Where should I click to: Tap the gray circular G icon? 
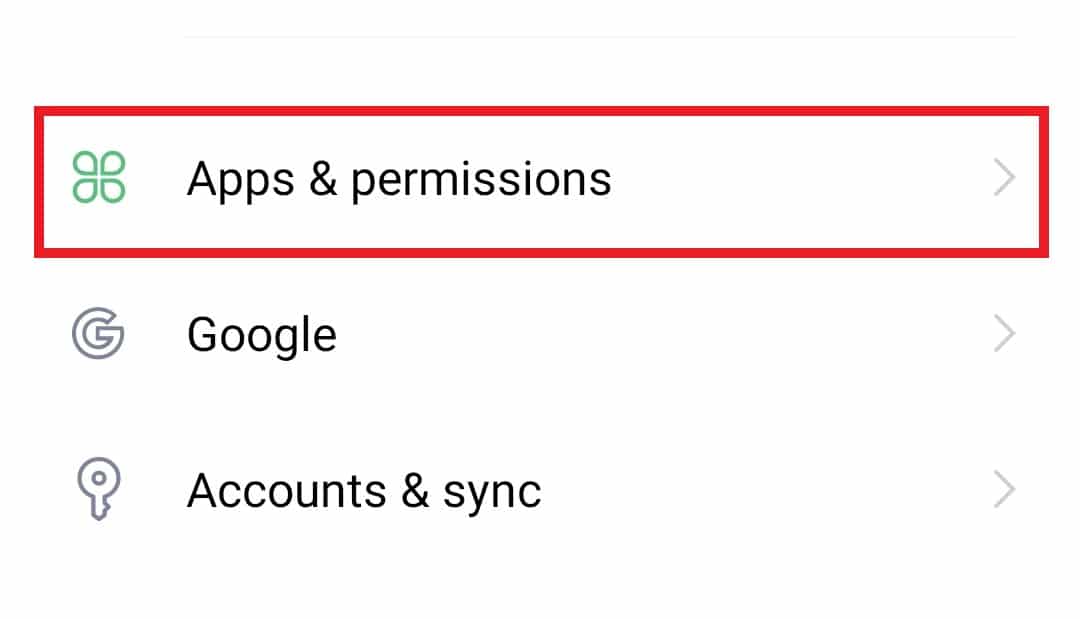(98, 333)
